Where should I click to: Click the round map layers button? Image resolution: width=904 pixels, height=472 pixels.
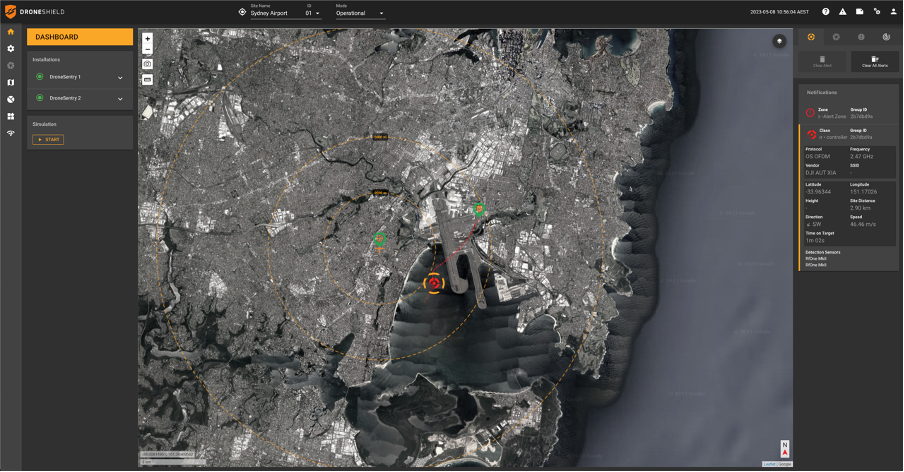779,41
